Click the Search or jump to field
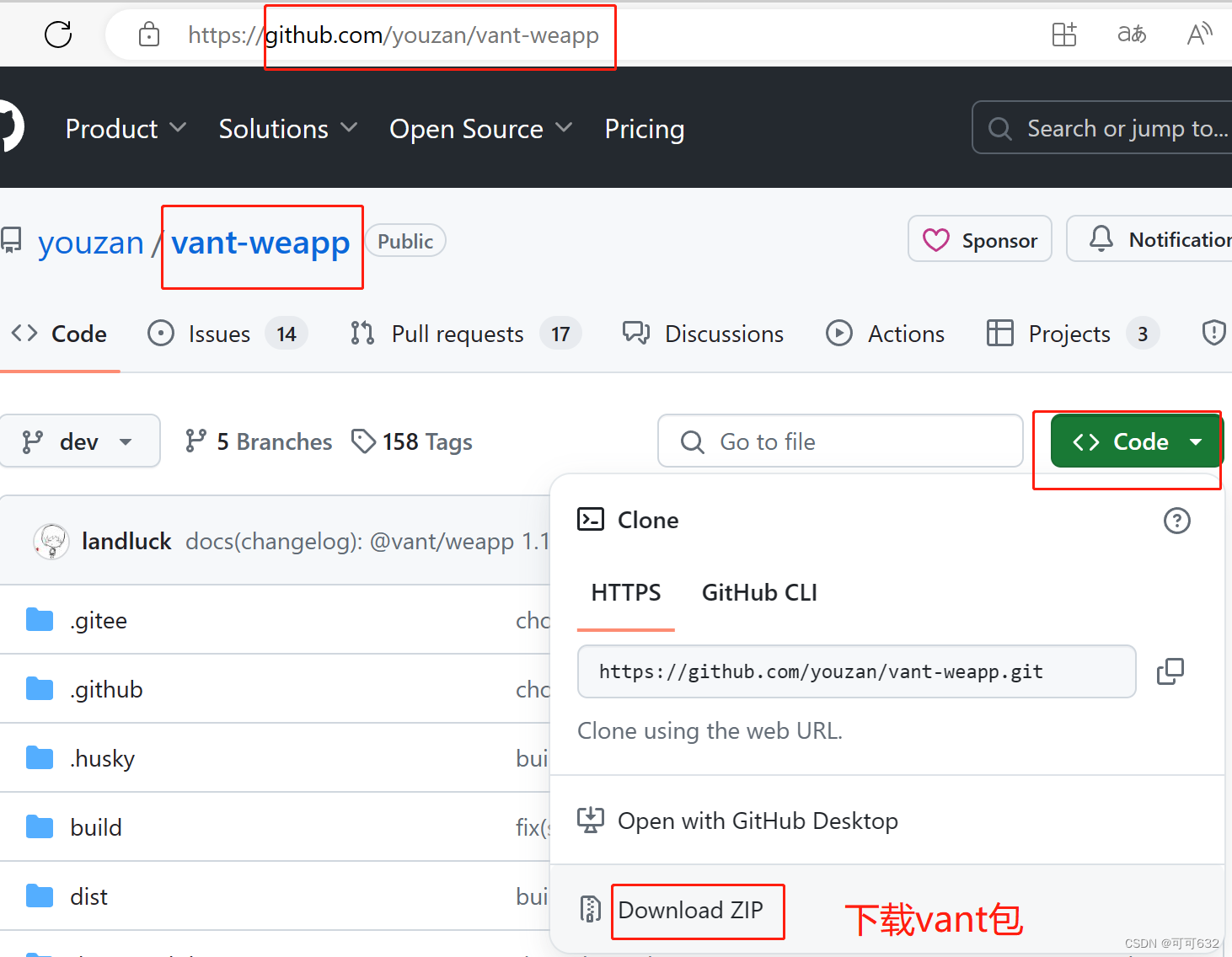This screenshot has width=1232, height=957. (1102, 128)
